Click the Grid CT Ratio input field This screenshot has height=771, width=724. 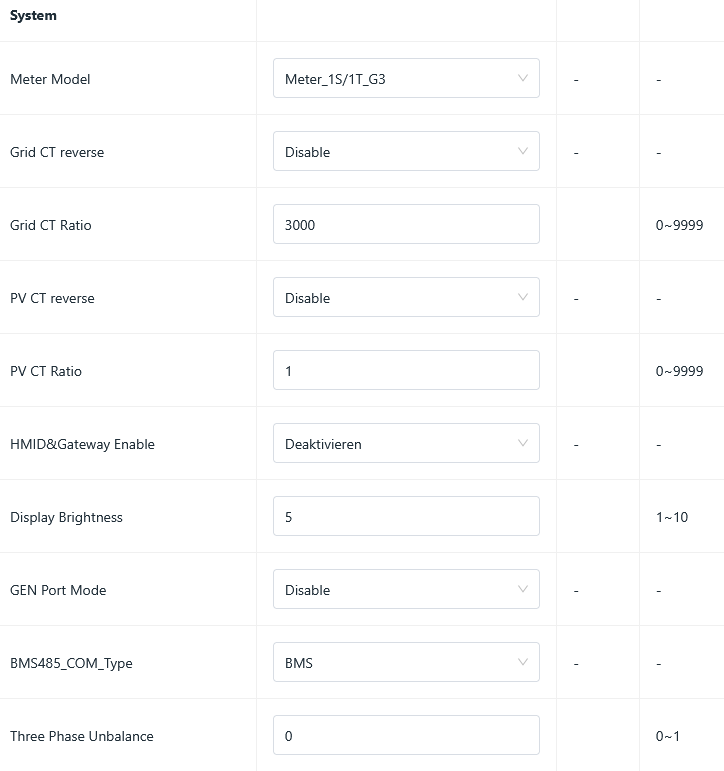point(405,225)
